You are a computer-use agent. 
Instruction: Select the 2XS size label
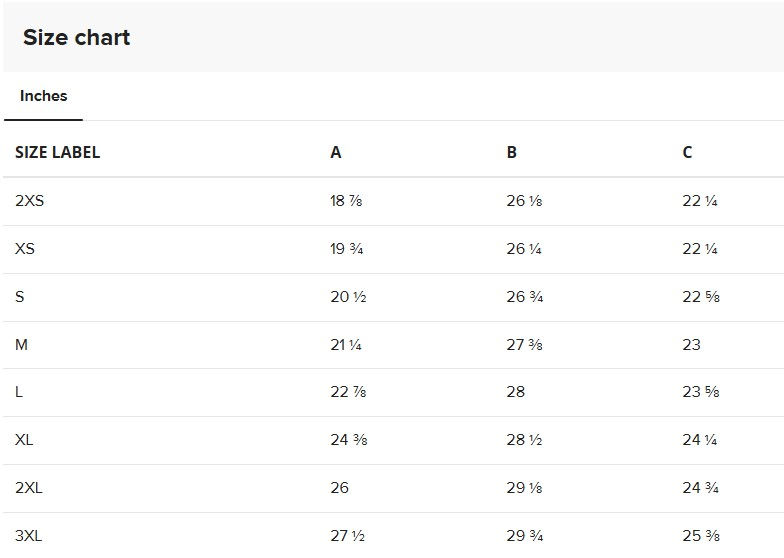[x=30, y=201]
